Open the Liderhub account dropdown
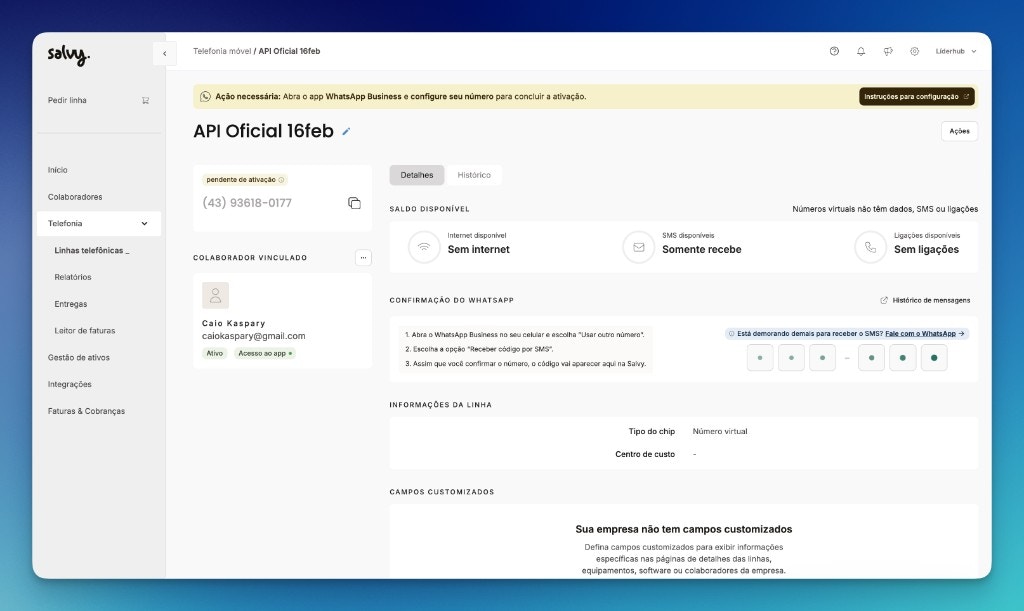The width and height of the screenshot is (1024, 611). (x=955, y=51)
